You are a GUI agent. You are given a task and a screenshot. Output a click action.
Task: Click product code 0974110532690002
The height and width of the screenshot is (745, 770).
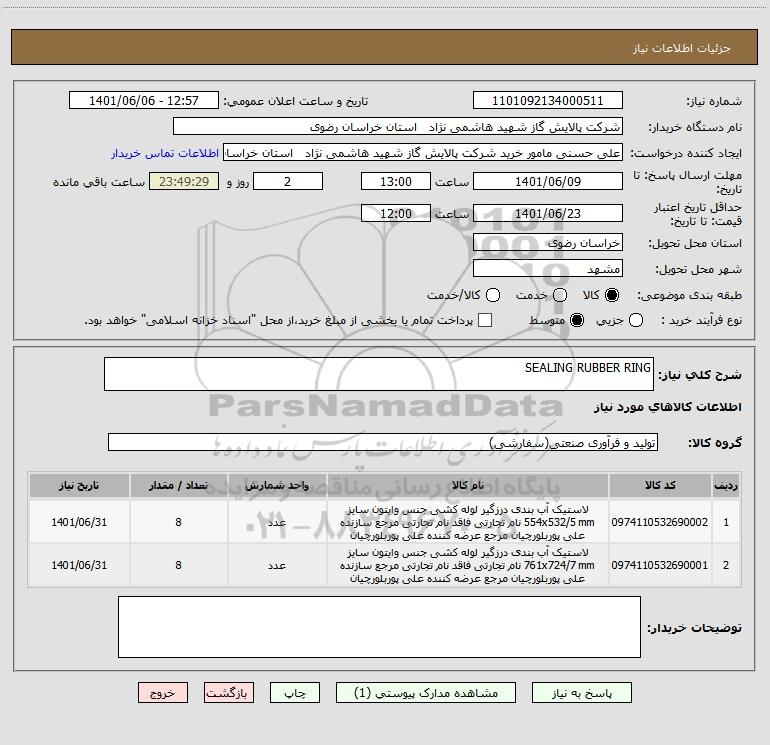[660, 522]
